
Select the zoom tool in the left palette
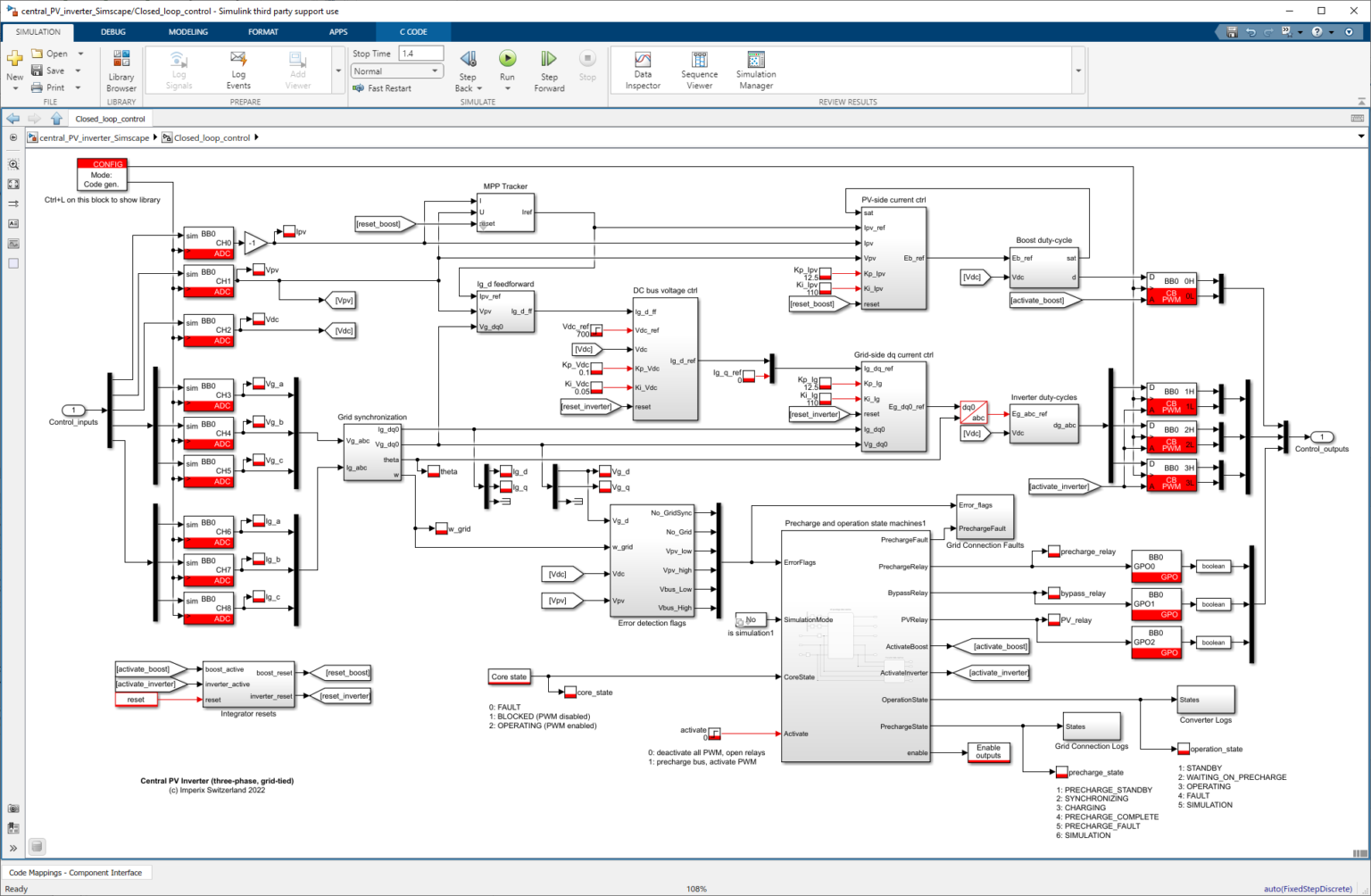point(12,164)
